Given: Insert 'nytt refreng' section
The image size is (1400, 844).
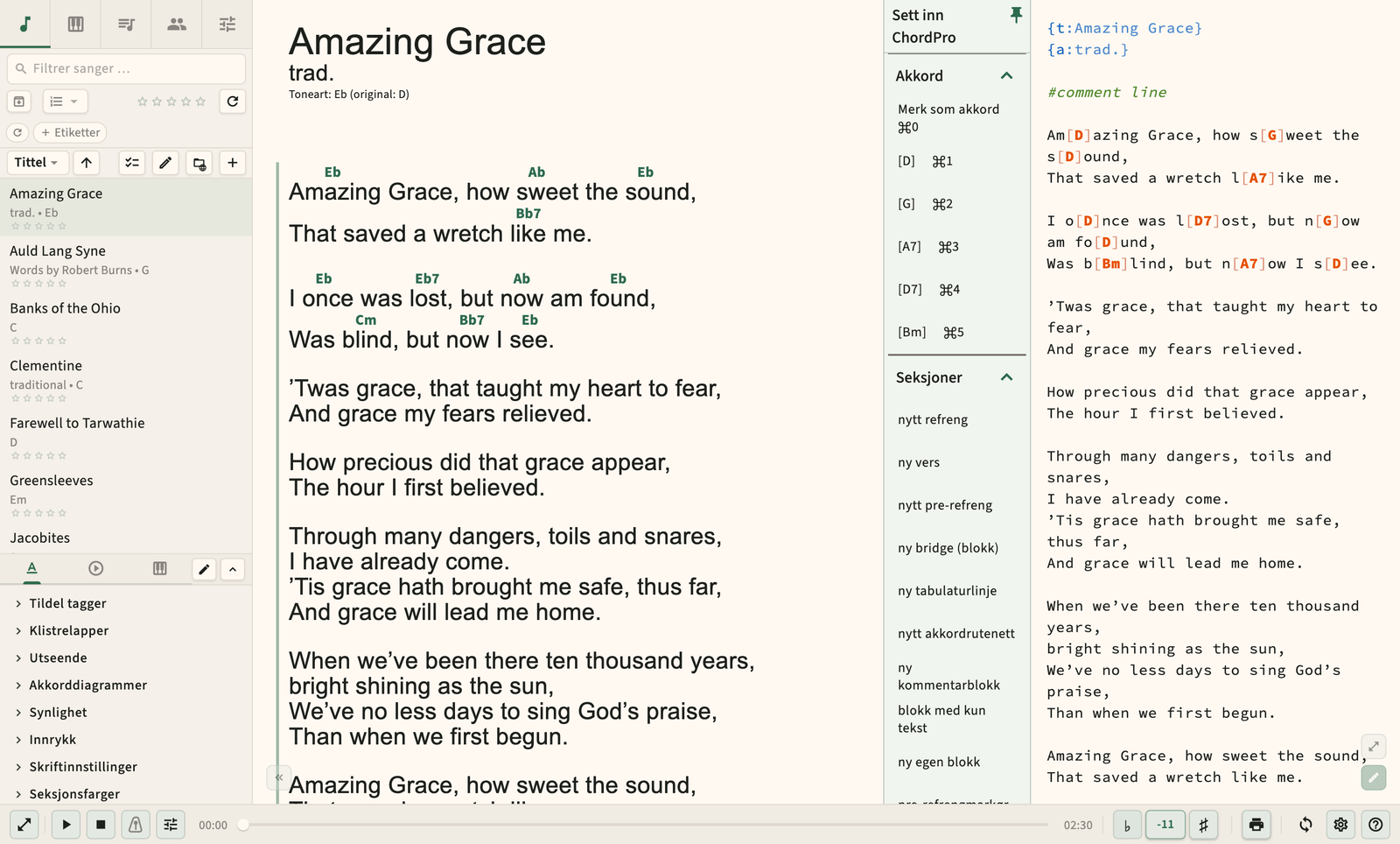Looking at the screenshot, I should [933, 419].
